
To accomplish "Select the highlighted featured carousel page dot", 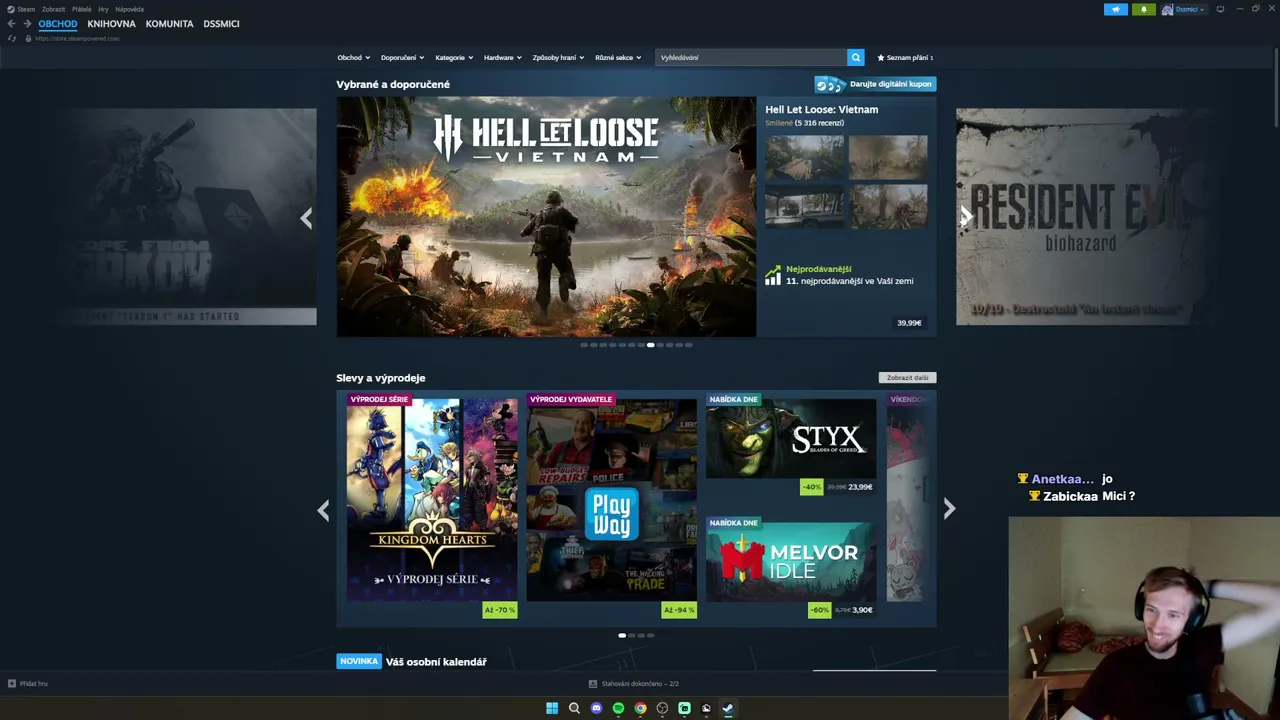I will click(x=650, y=345).
